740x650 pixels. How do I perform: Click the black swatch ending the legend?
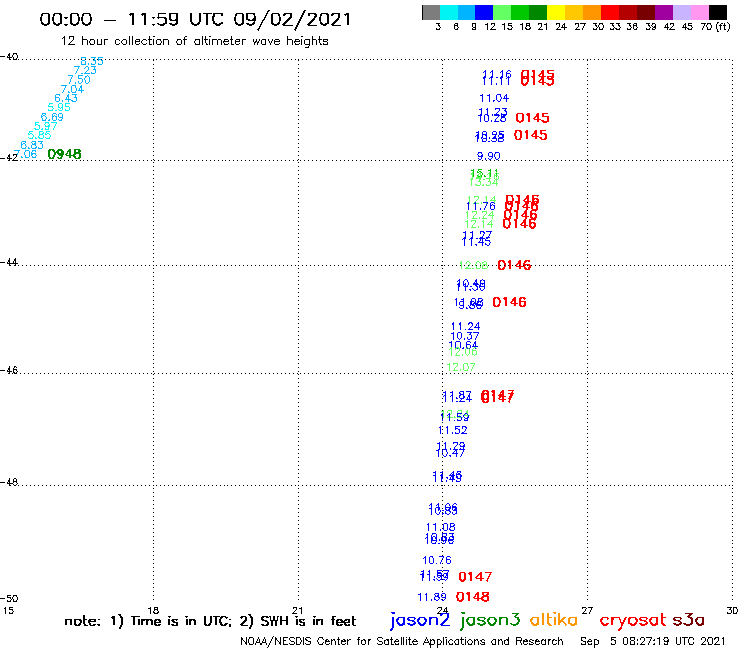718,12
